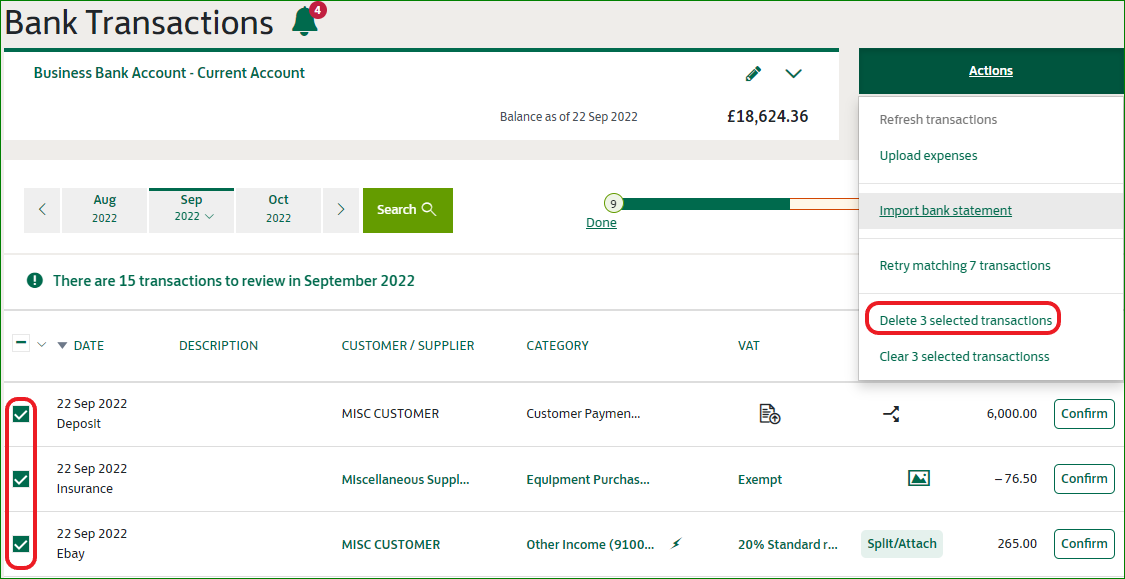Click the pencil edit account icon
Image resolution: width=1125 pixels, height=579 pixels.
tap(753, 74)
